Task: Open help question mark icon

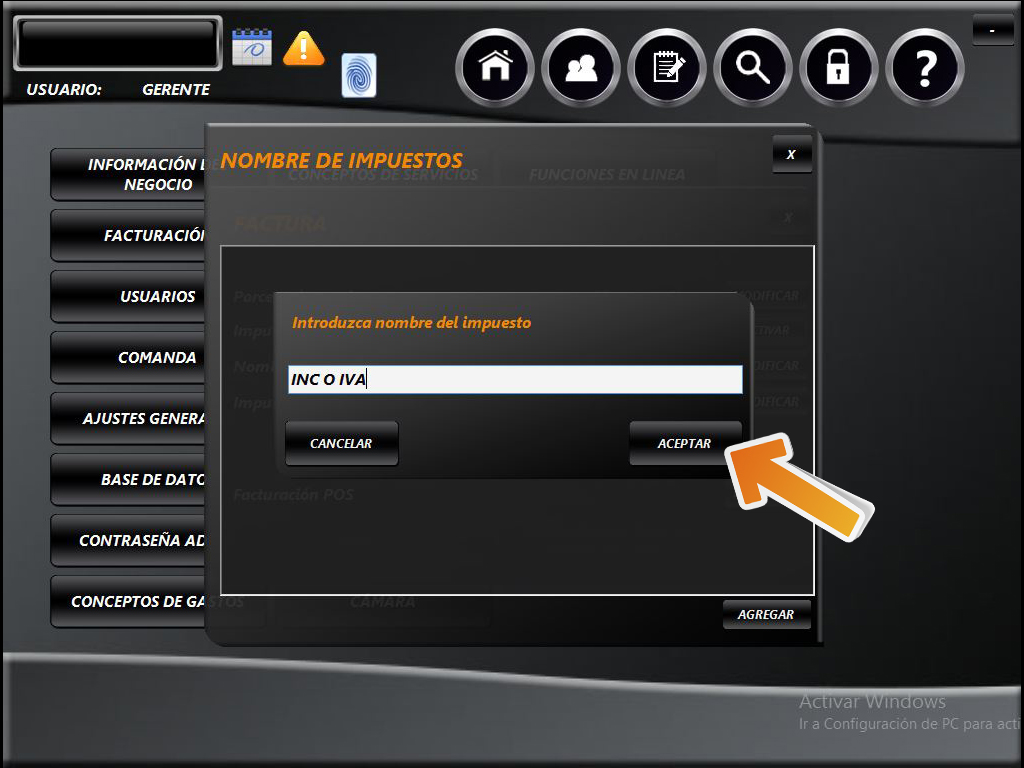Action: (925, 68)
